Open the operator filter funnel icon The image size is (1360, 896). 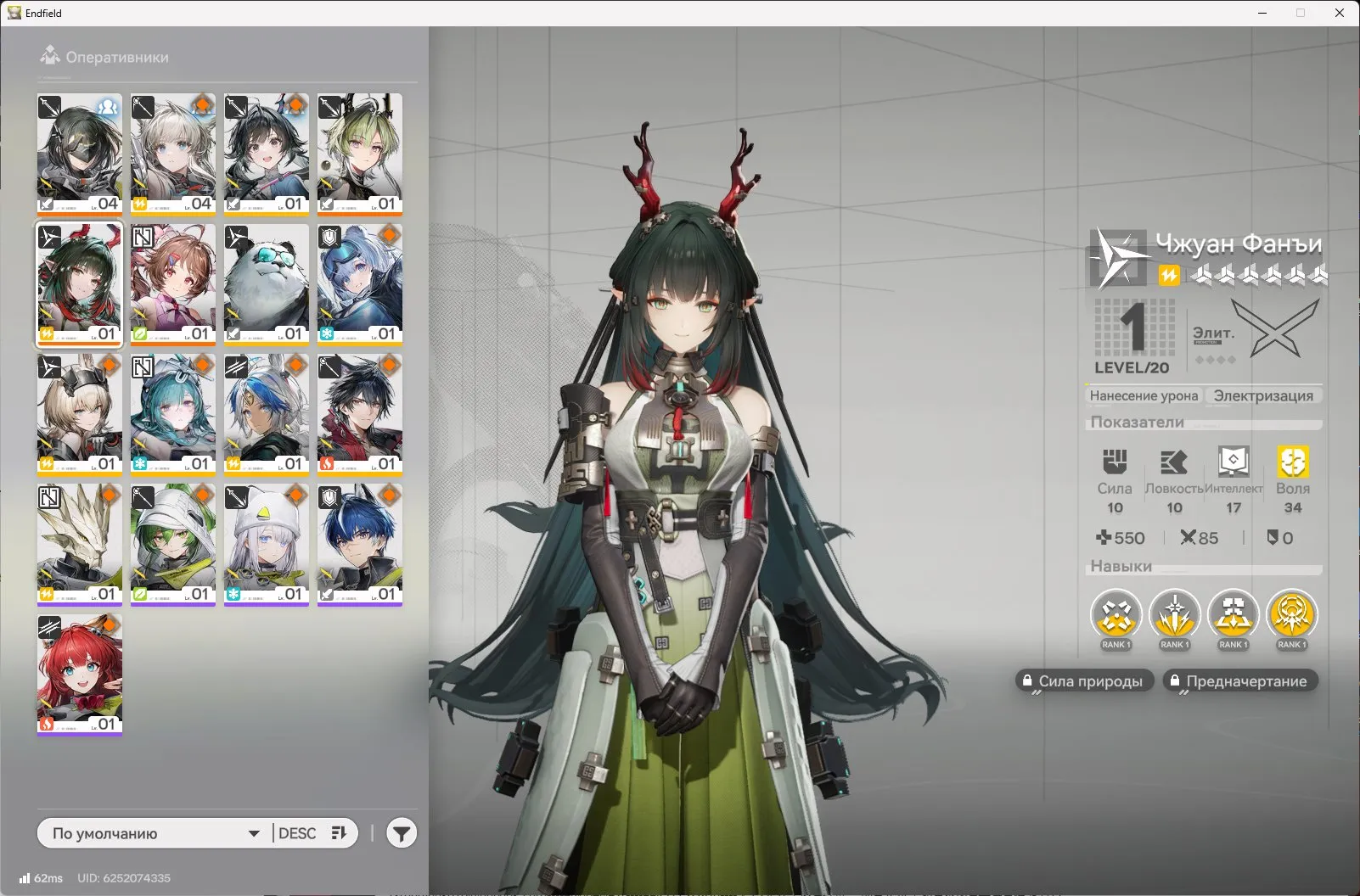click(402, 833)
